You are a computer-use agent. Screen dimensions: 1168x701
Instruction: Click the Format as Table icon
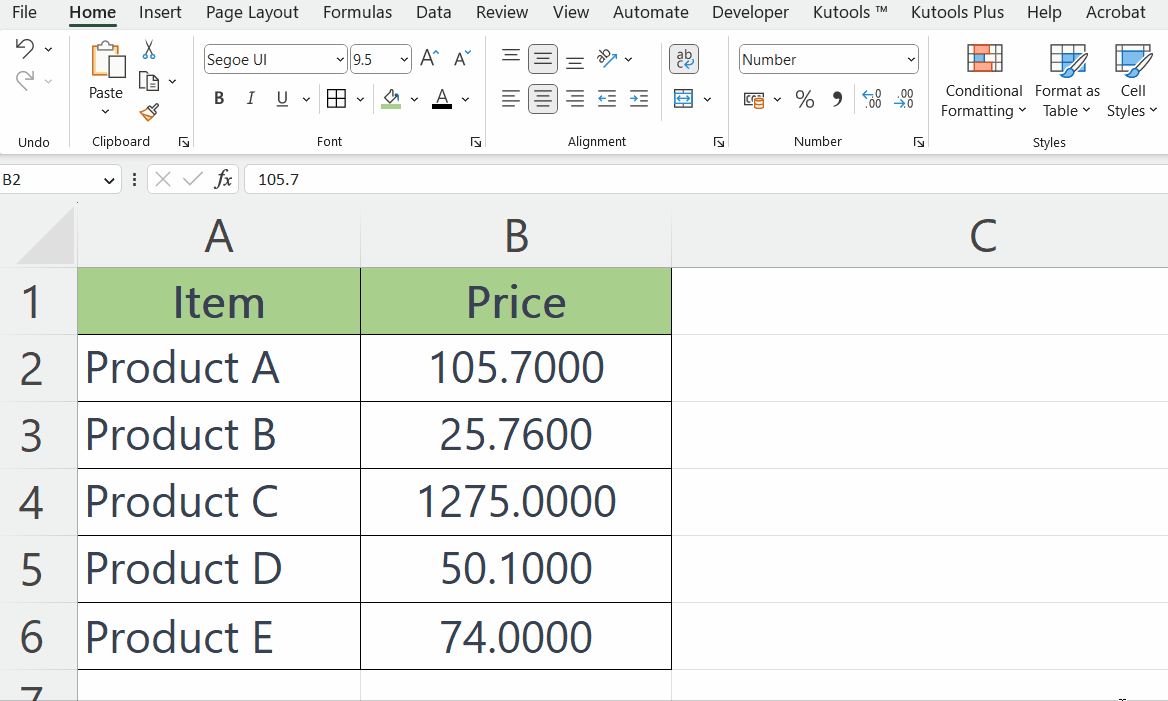click(x=1066, y=80)
